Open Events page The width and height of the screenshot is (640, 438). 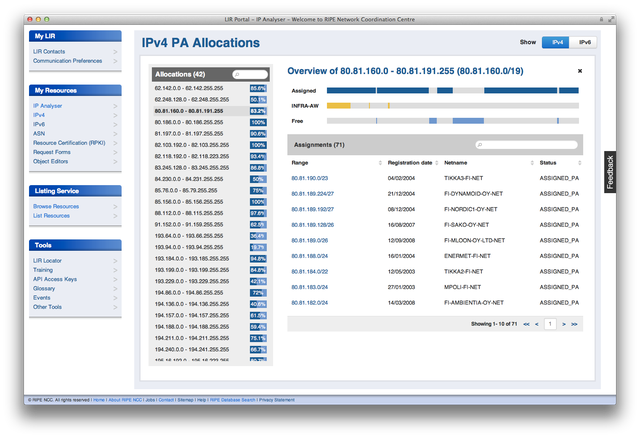[42, 298]
